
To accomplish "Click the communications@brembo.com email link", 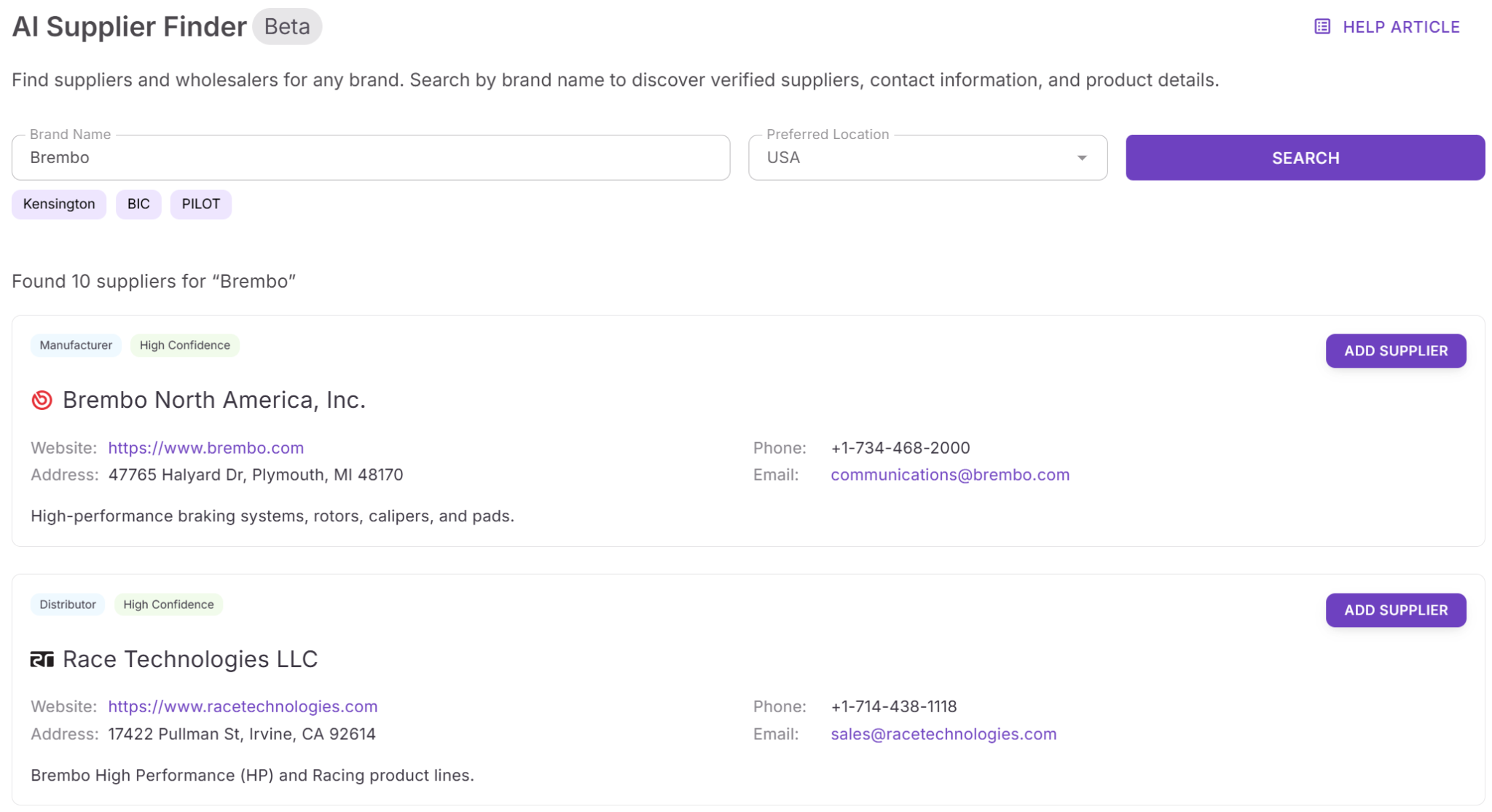I will (x=950, y=474).
